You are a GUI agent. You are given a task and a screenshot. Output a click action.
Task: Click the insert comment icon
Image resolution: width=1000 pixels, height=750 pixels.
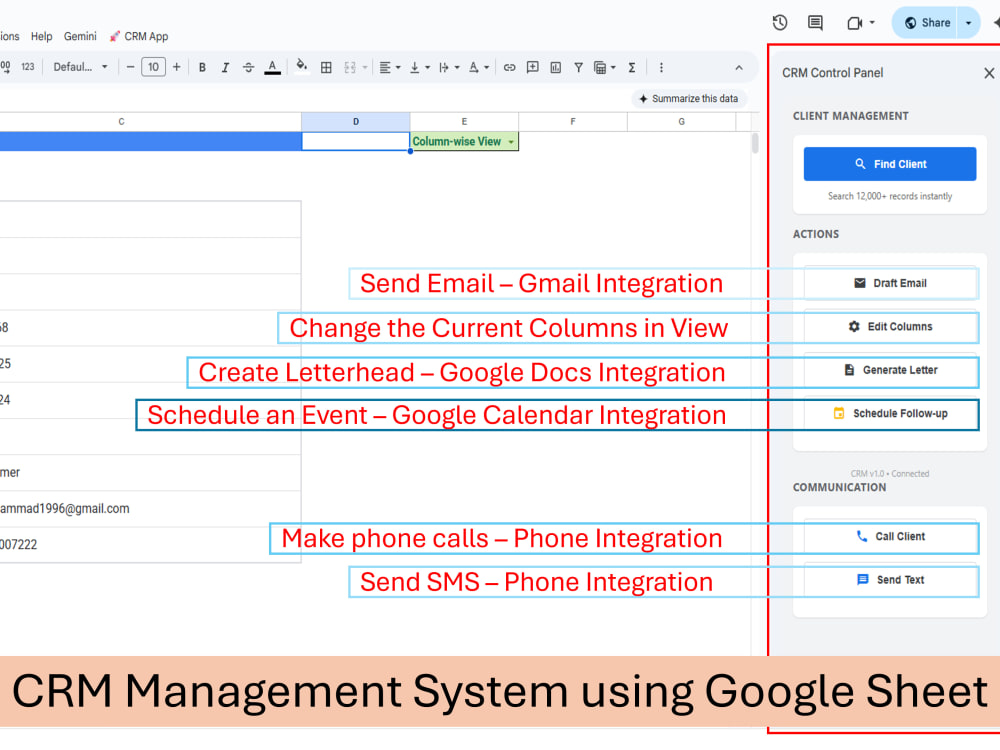click(x=533, y=67)
